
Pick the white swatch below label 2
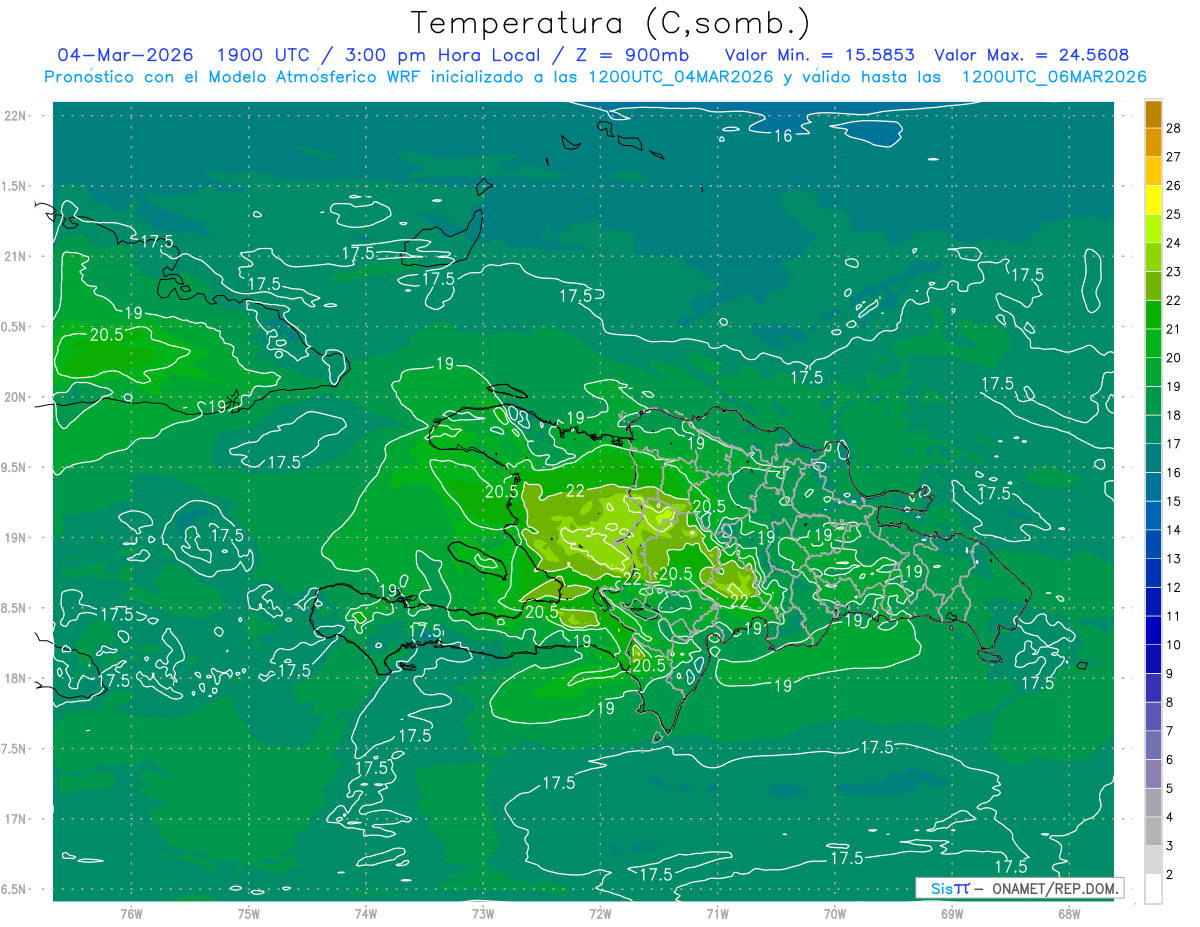point(1153,889)
